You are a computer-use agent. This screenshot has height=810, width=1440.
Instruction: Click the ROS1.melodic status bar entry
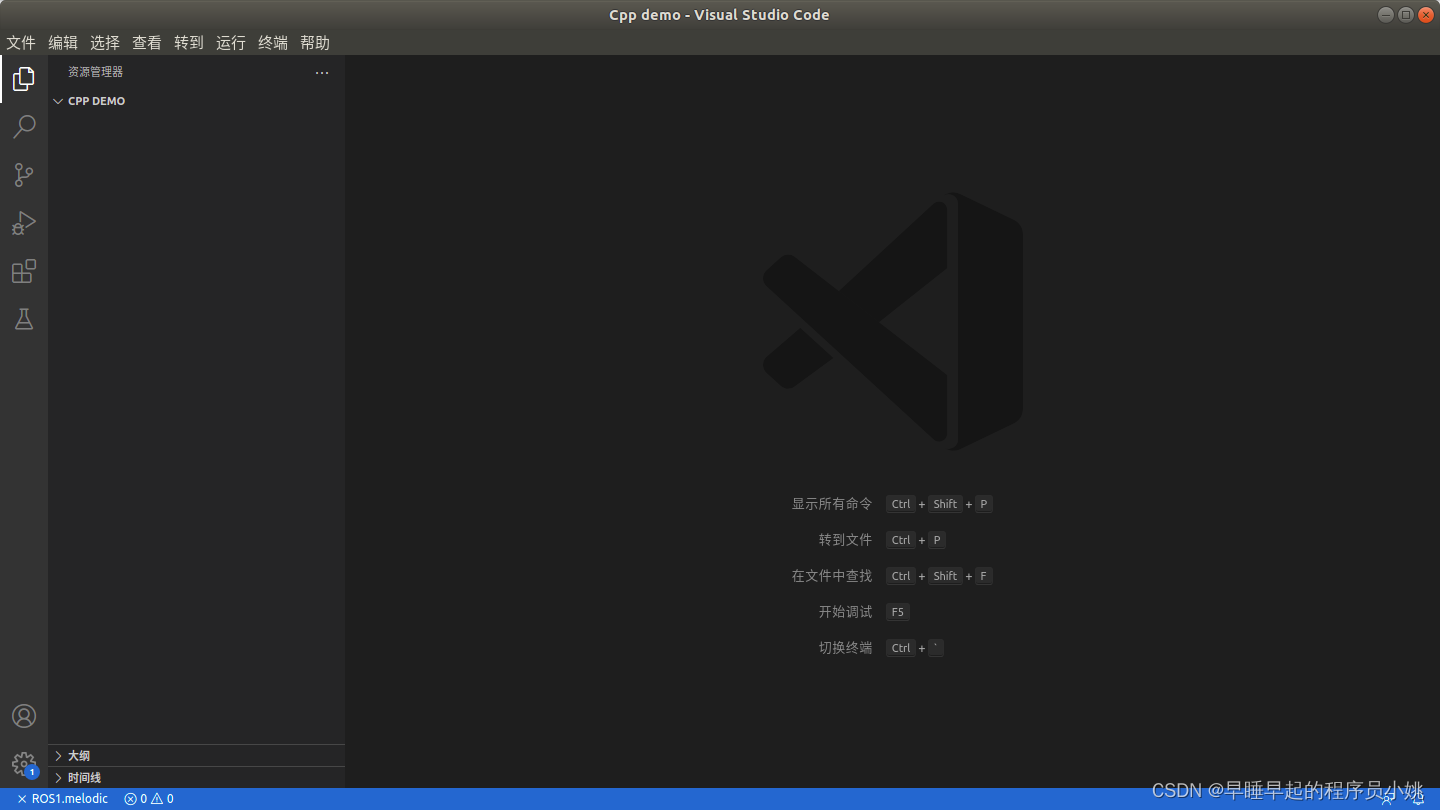63,799
